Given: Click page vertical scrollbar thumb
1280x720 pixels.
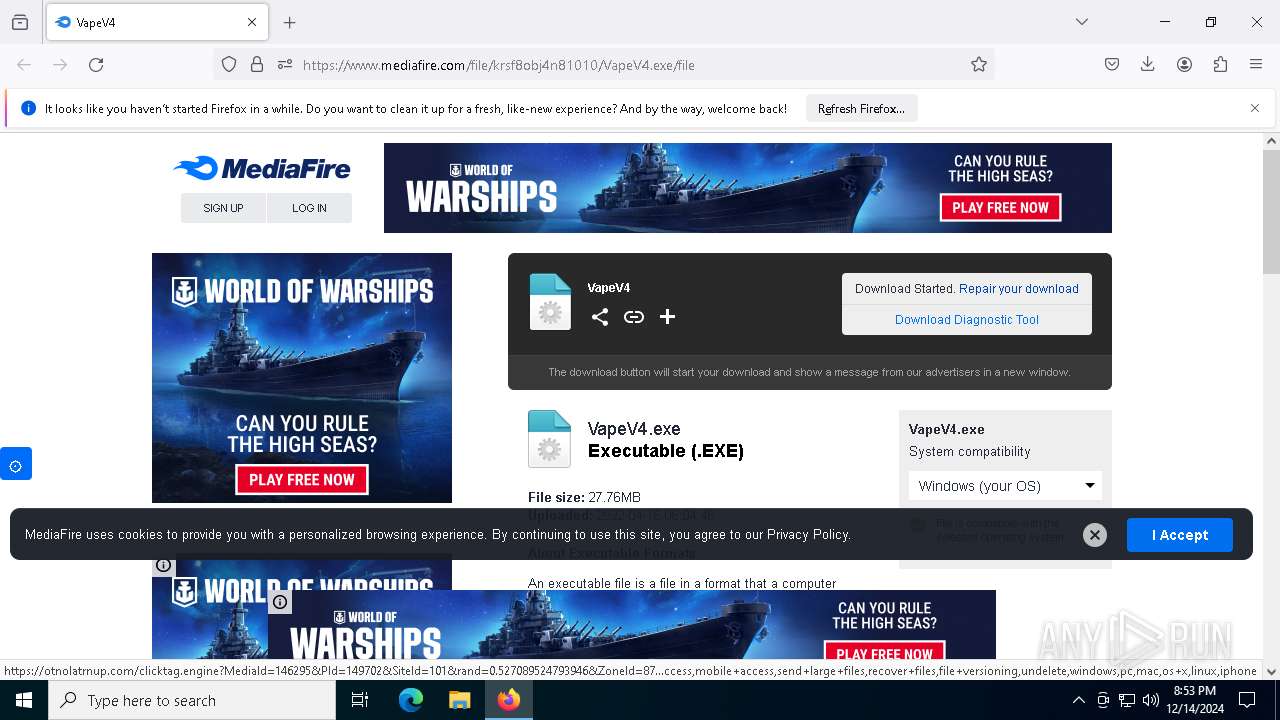Looking at the screenshot, I should point(1271,211).
